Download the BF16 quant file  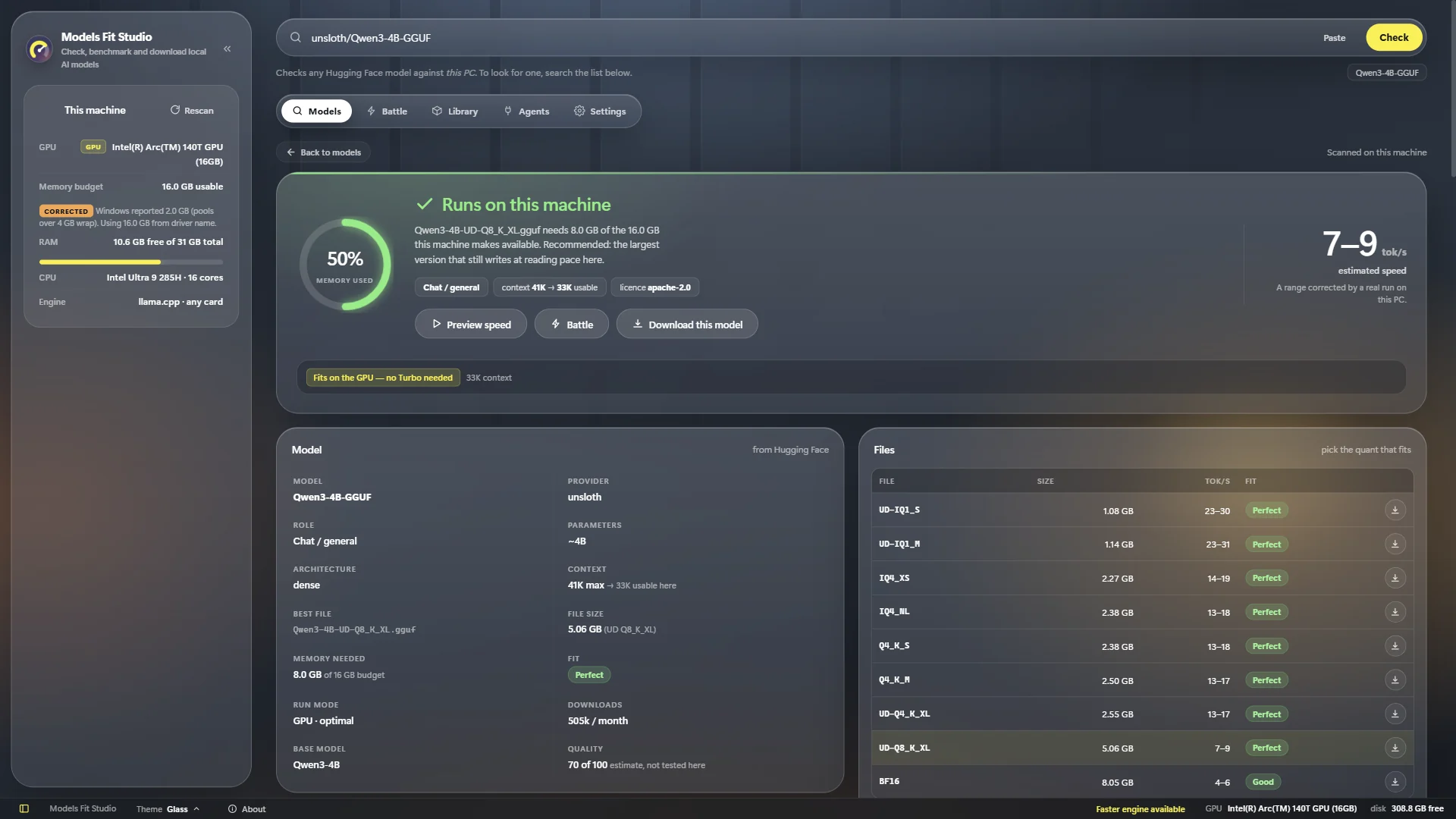click(x=1395, y=782)
